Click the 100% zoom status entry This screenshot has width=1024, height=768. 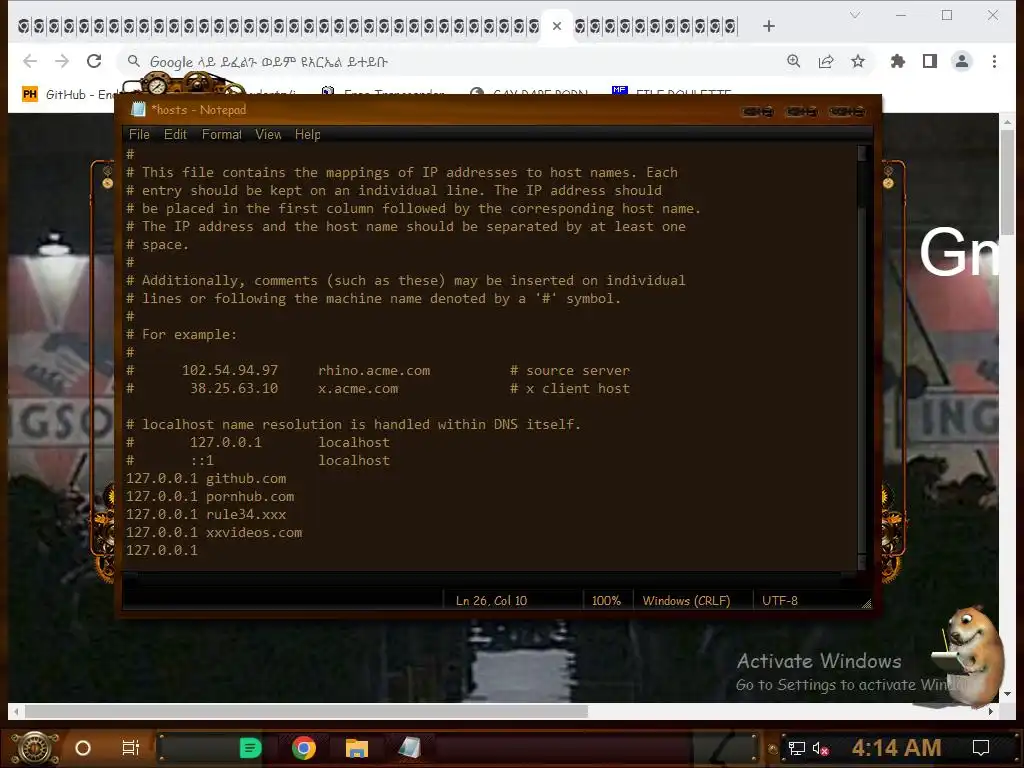tap(606, 600)
